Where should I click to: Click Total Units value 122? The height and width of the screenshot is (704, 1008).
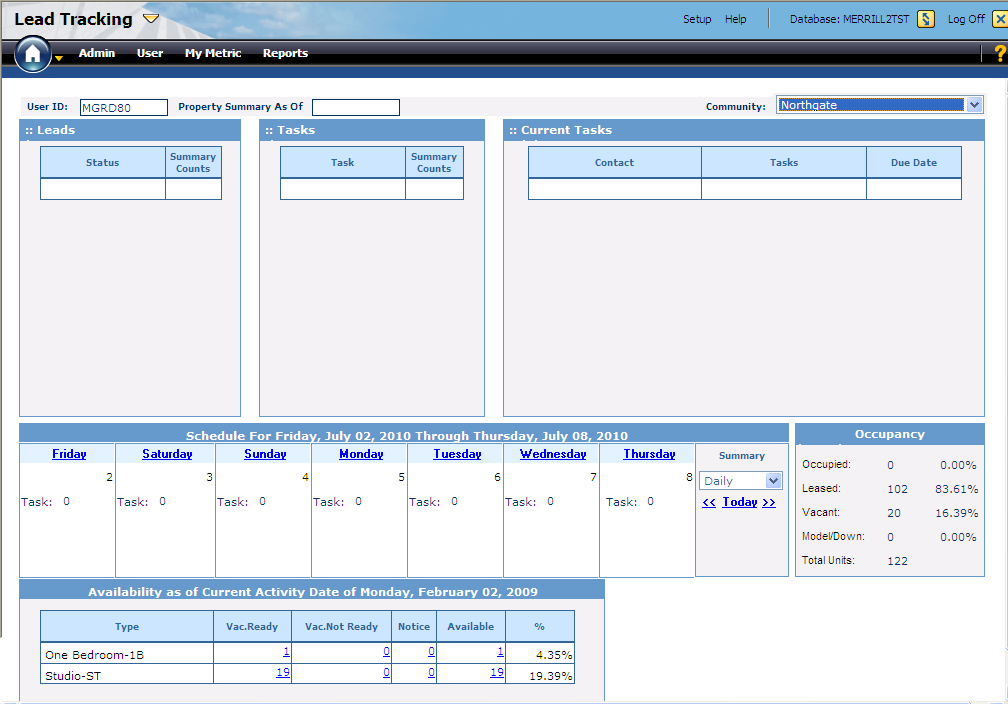[897, 561]
